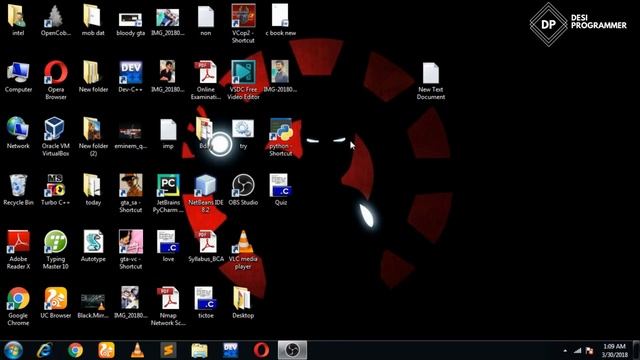This screenshot has height=360, width=640.
Task: Select the gta_sa Shortcut icon
Action: coord(131,186)
